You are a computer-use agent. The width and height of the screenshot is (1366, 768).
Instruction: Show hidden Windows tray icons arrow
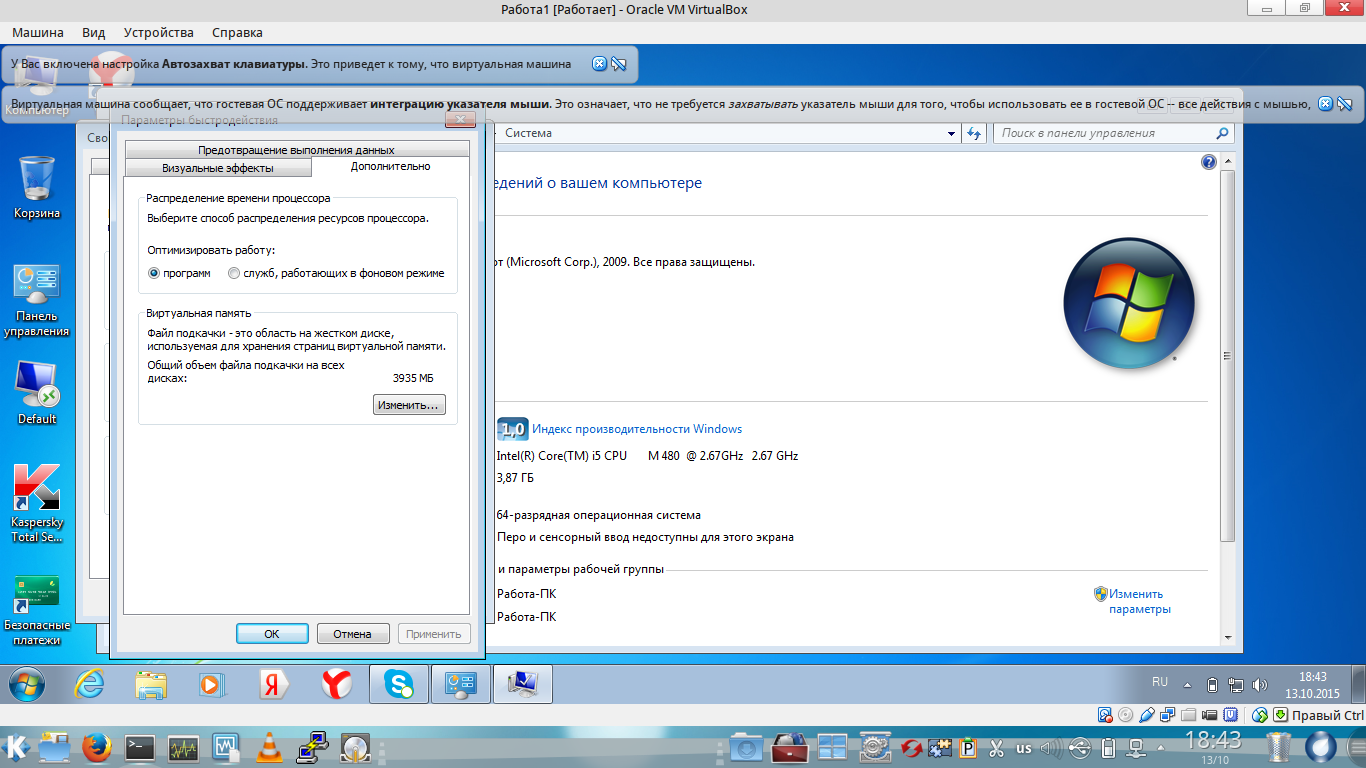pyautogui.click(x=1187, y=685)
